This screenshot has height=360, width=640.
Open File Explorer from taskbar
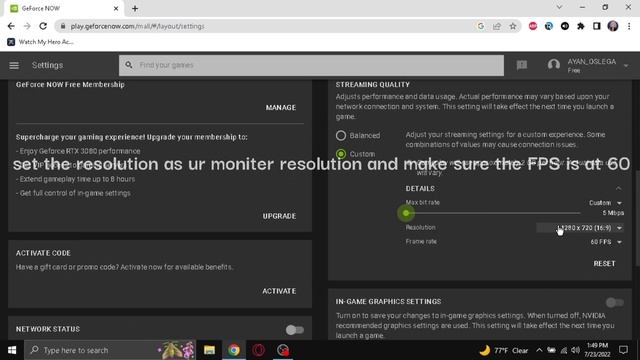209,350
